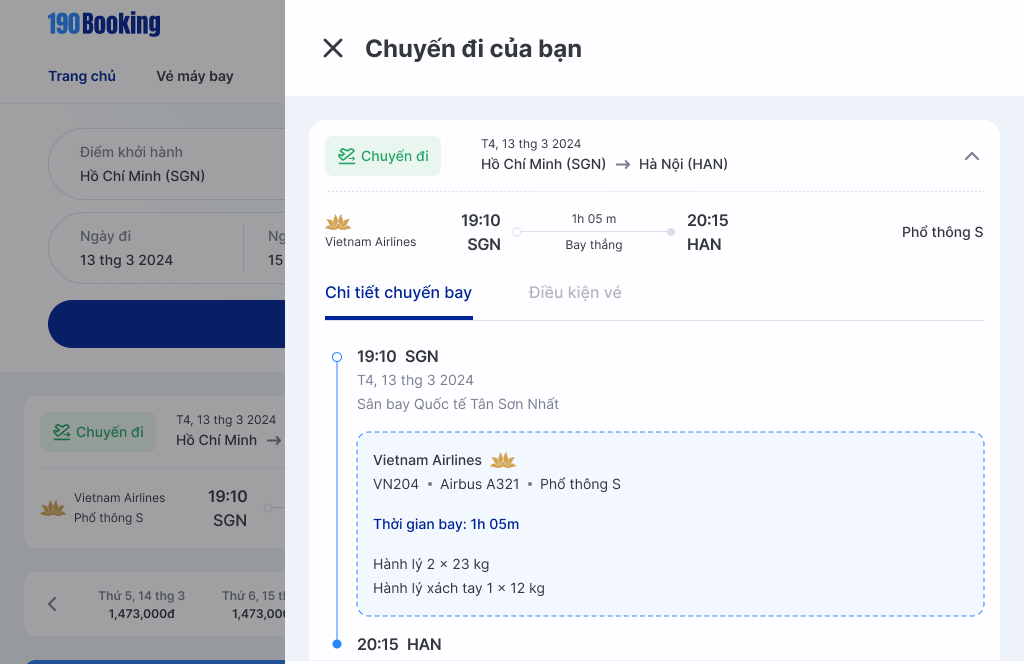
Task: Collapse the flight itinerary with the chevron
Action: click(971, 156)
